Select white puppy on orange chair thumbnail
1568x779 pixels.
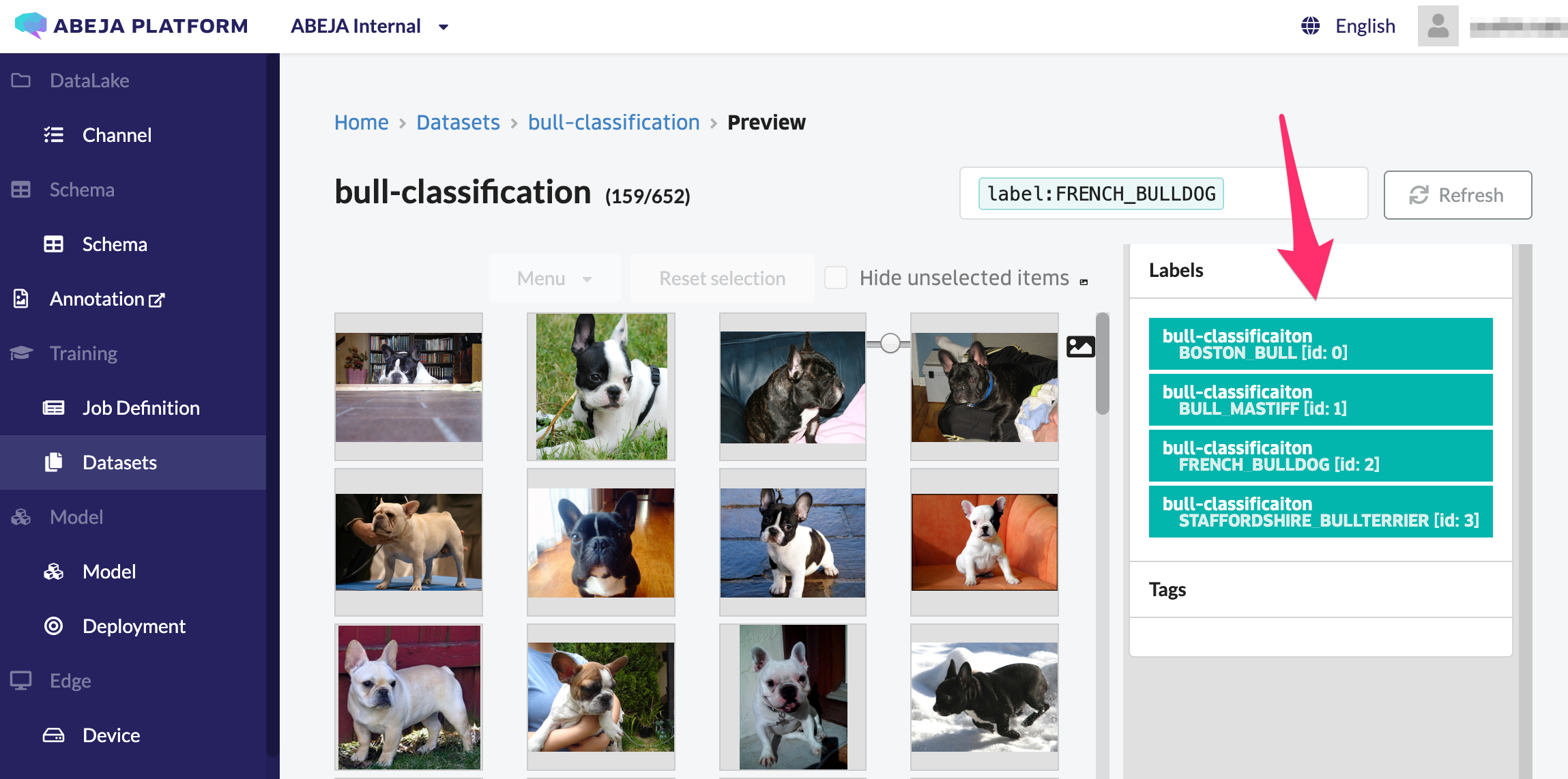[x=984, y=542]
